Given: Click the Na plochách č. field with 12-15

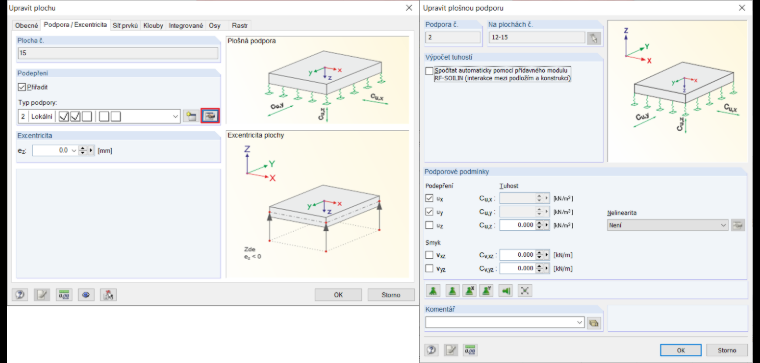Looking at the screenshot, I should tap(537, 38).
